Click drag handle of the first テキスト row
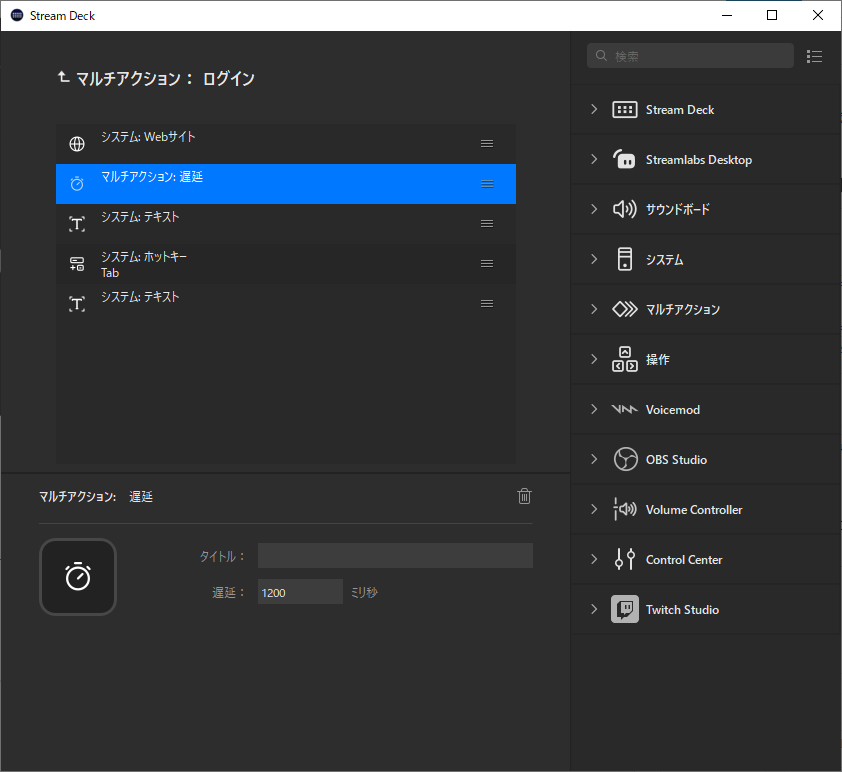Viewport: 842px width, 772px height. (487, 223)
